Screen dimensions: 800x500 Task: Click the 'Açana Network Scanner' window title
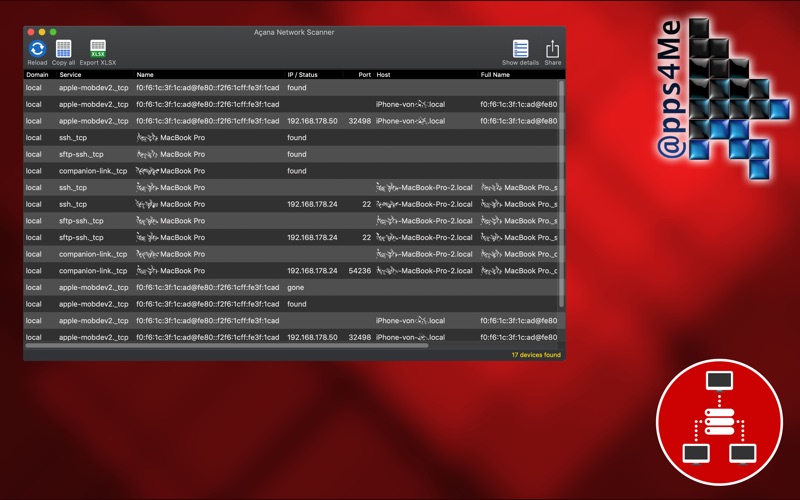294,32
